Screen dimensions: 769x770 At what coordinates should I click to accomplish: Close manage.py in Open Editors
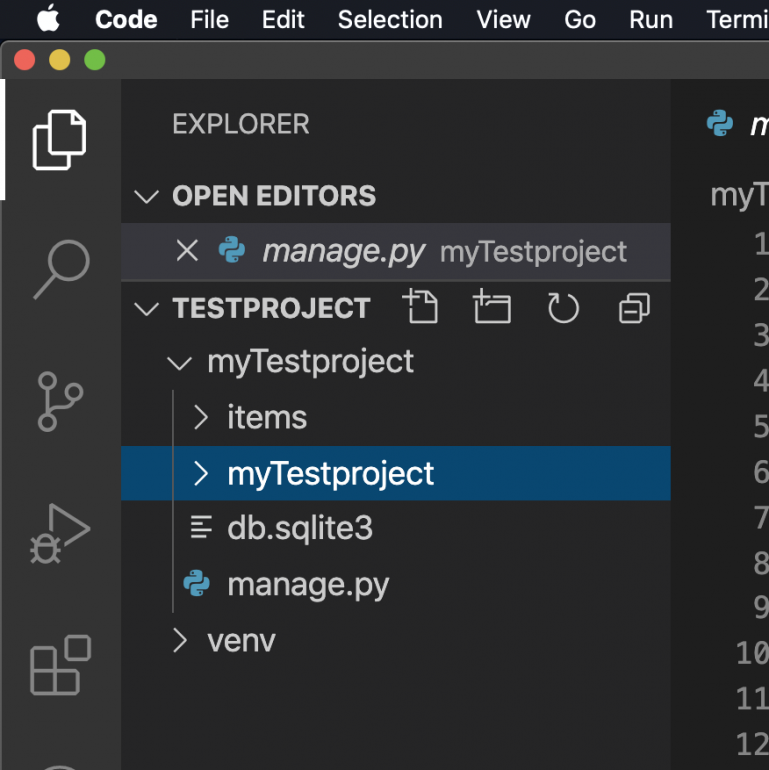tap(187, 251)
